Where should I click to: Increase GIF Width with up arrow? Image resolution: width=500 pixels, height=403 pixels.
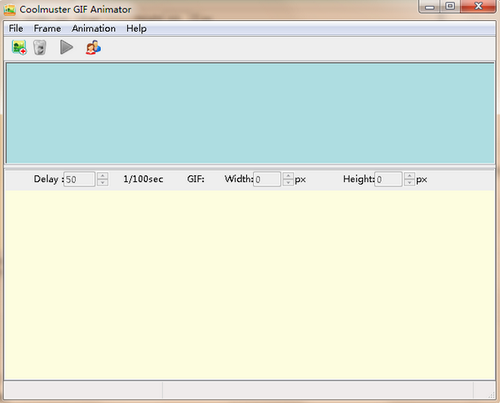pyautogui.click(x=288, y=176)
